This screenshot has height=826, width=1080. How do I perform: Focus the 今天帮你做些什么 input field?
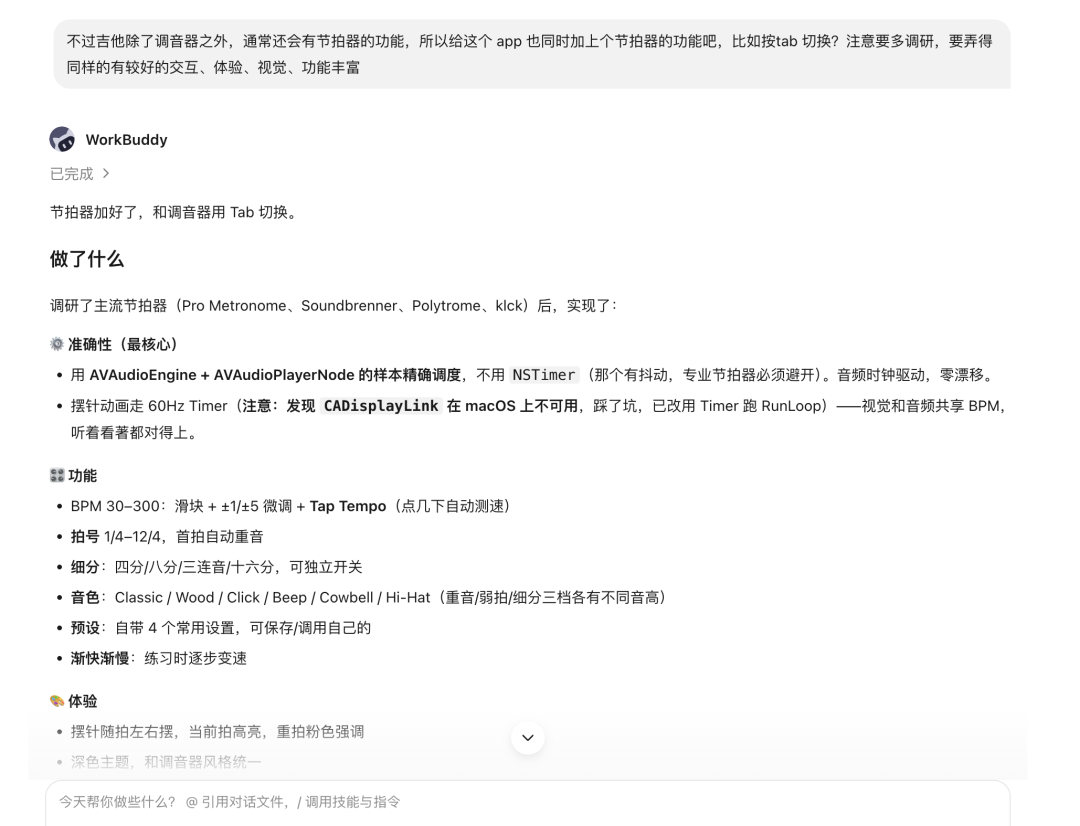(x=528, y=802)
